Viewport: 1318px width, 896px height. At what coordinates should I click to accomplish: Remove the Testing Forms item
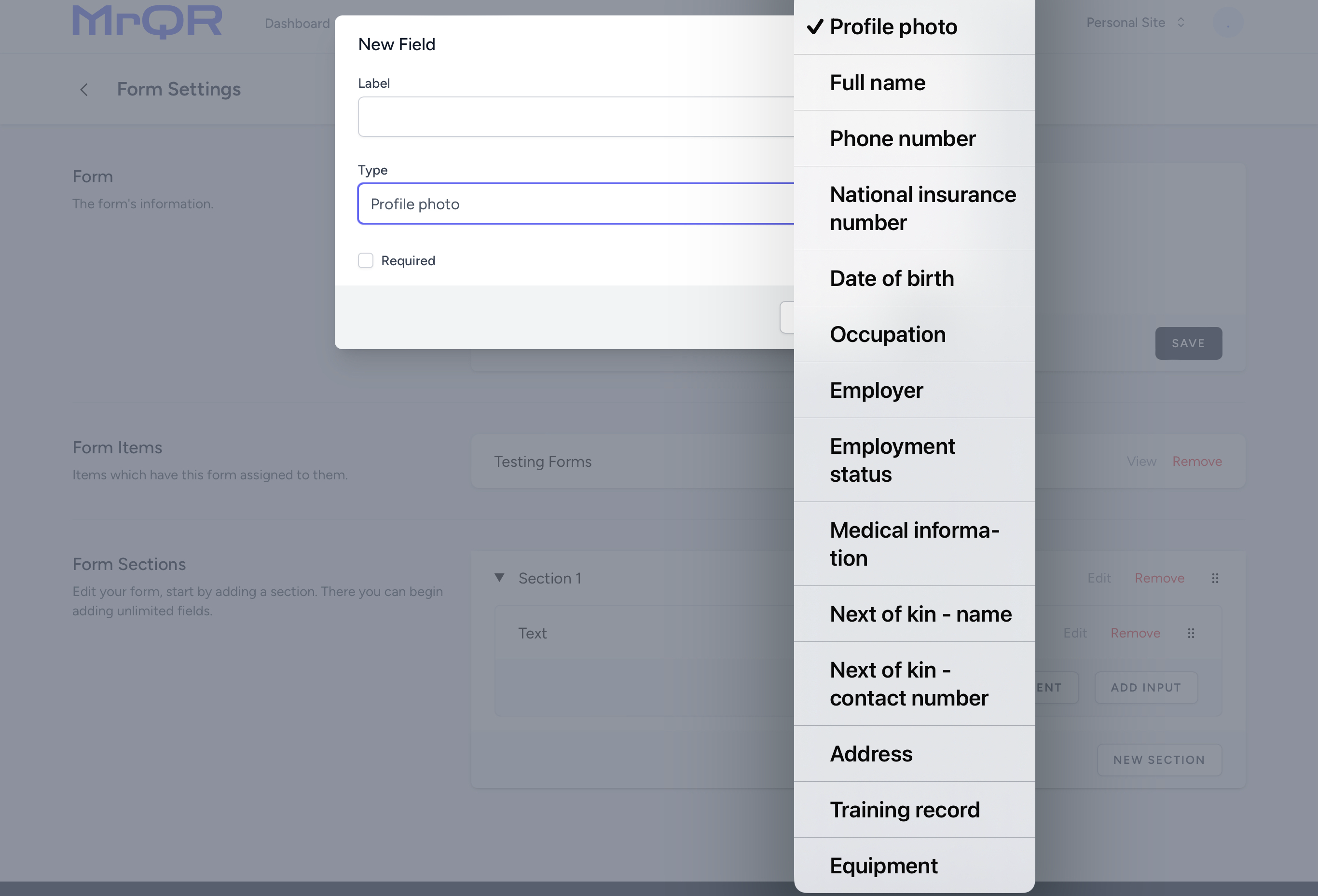(1196, 462)
